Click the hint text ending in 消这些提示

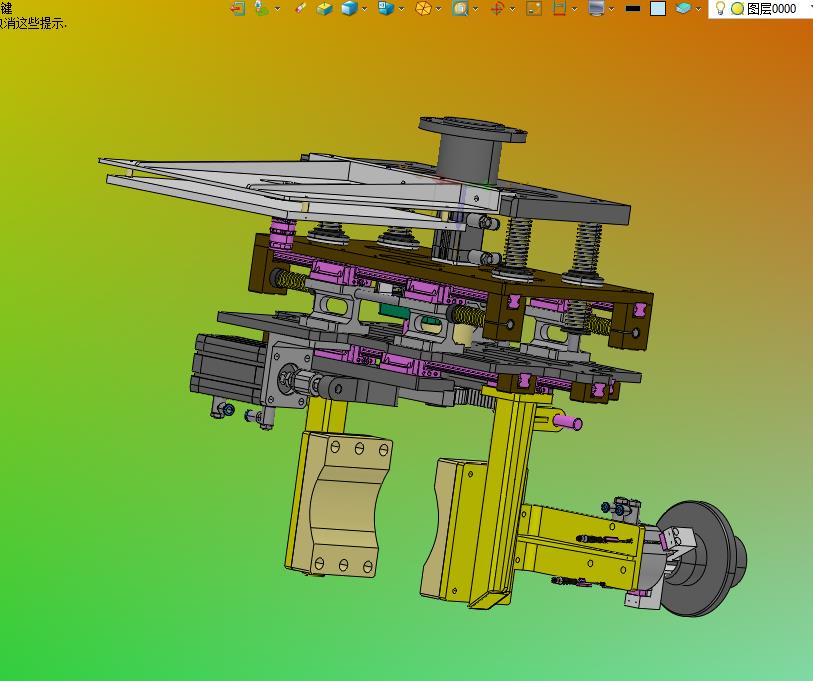(33, 23)
